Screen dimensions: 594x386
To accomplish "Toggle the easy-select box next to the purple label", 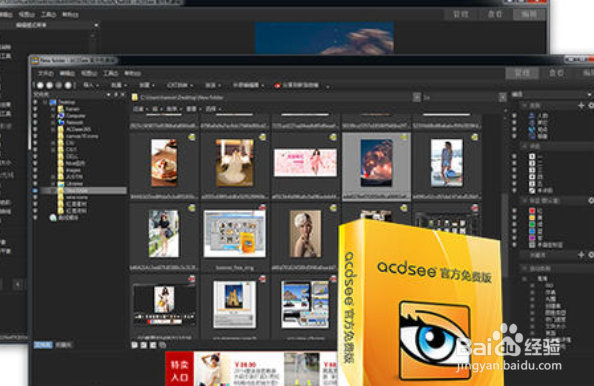I will tap(514, 238).
